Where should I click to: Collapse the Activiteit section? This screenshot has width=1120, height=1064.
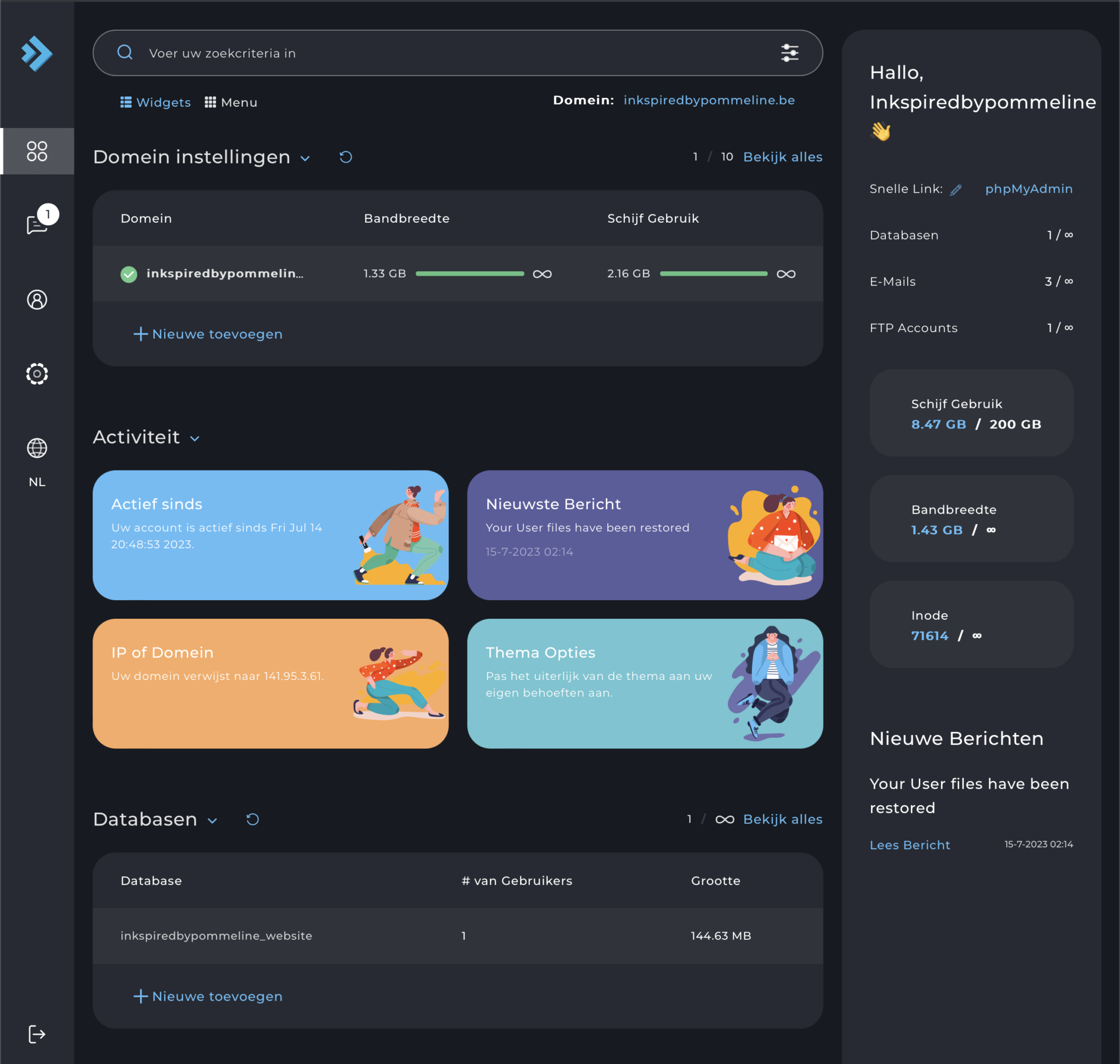pyautogui.click(x=196, y=438)
